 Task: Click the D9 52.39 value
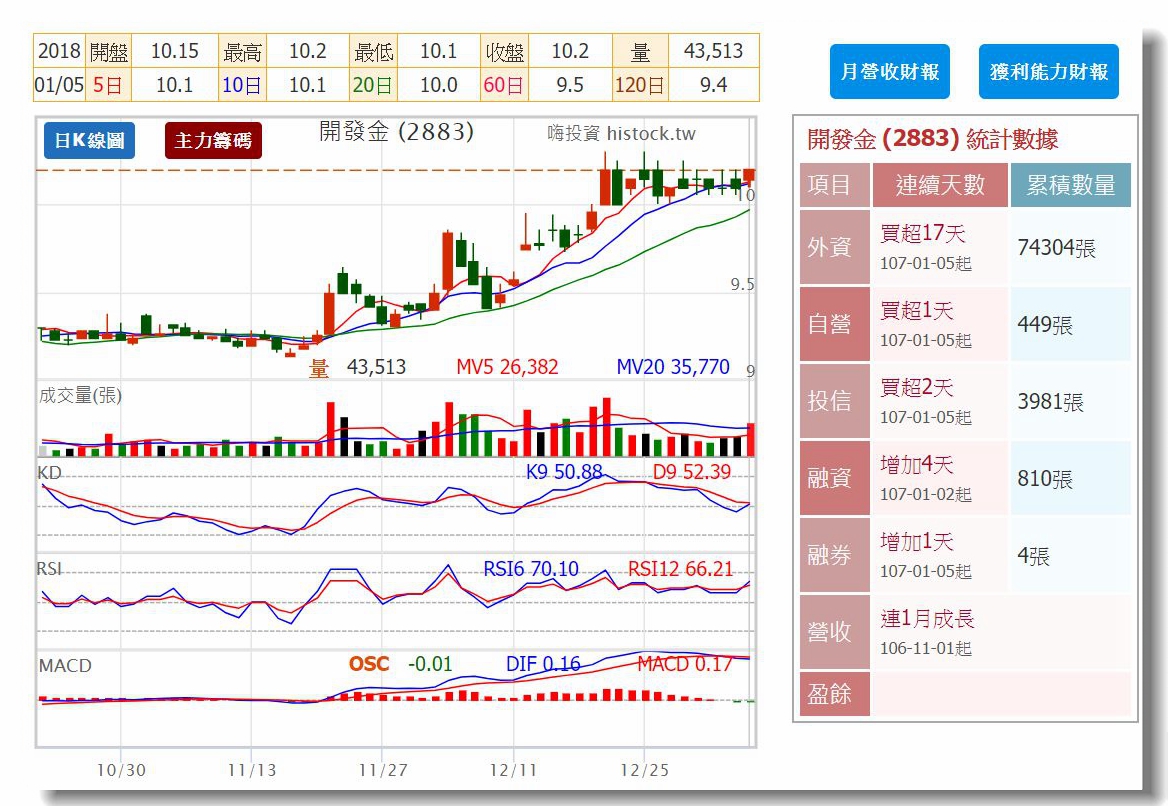(692, 472)
